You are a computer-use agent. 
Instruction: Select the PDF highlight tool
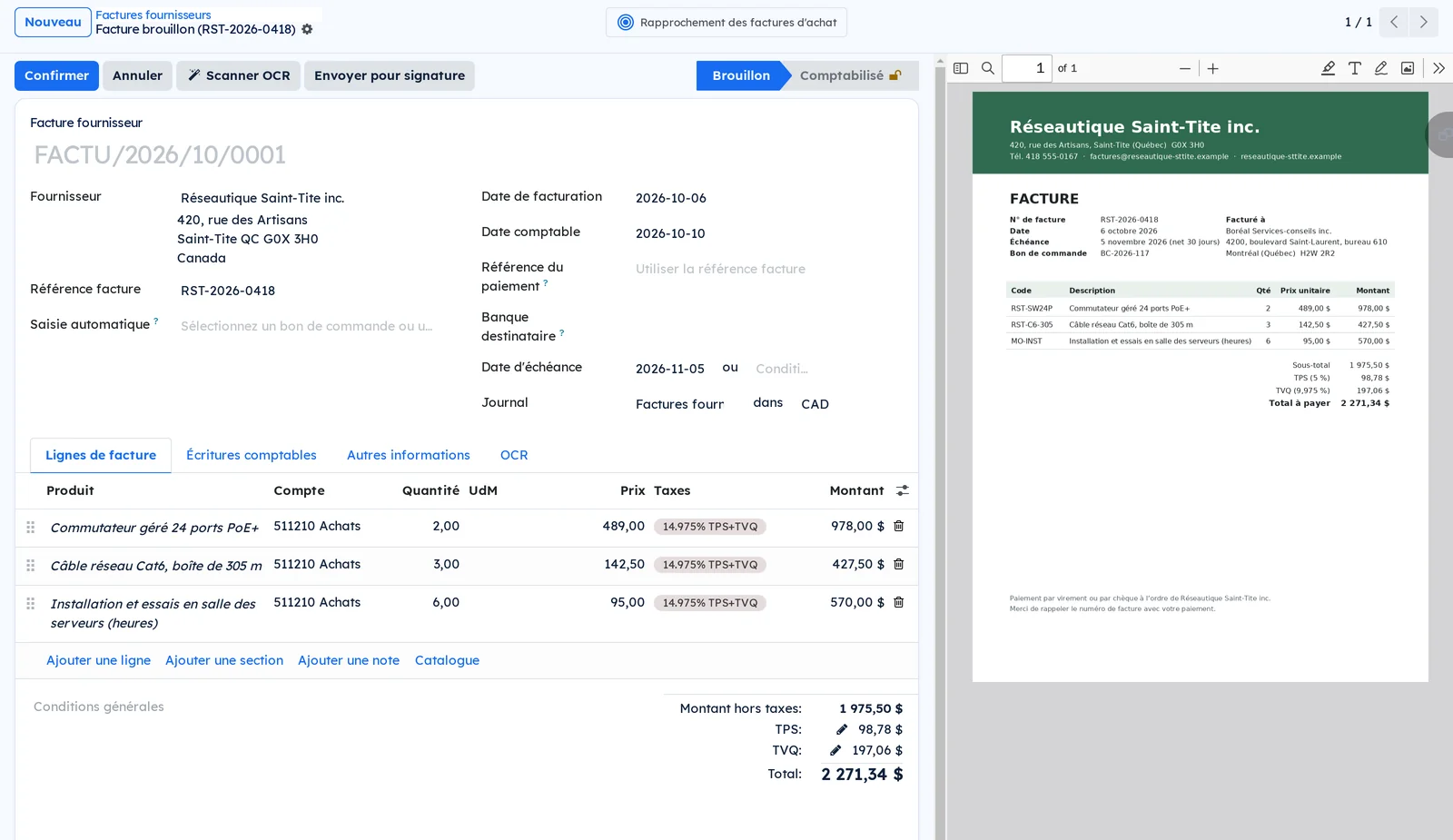click(x=1328, y=68)
